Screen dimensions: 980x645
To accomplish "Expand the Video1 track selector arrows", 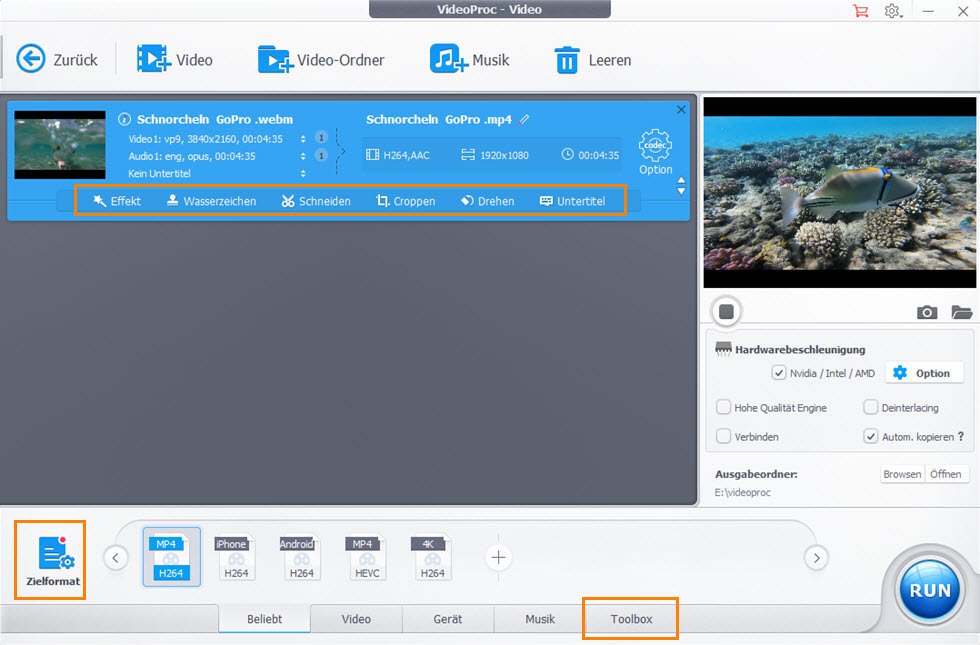I will (x=303, y=138).
